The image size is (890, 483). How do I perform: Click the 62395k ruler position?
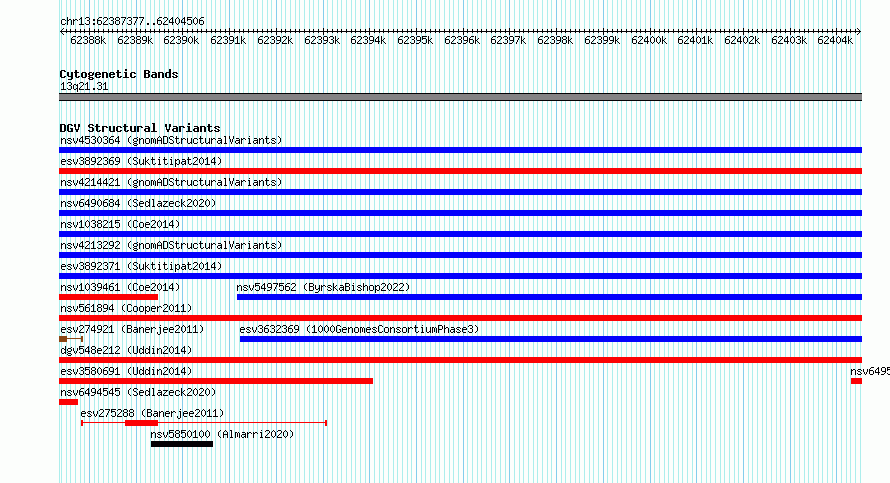pos(415,40)
